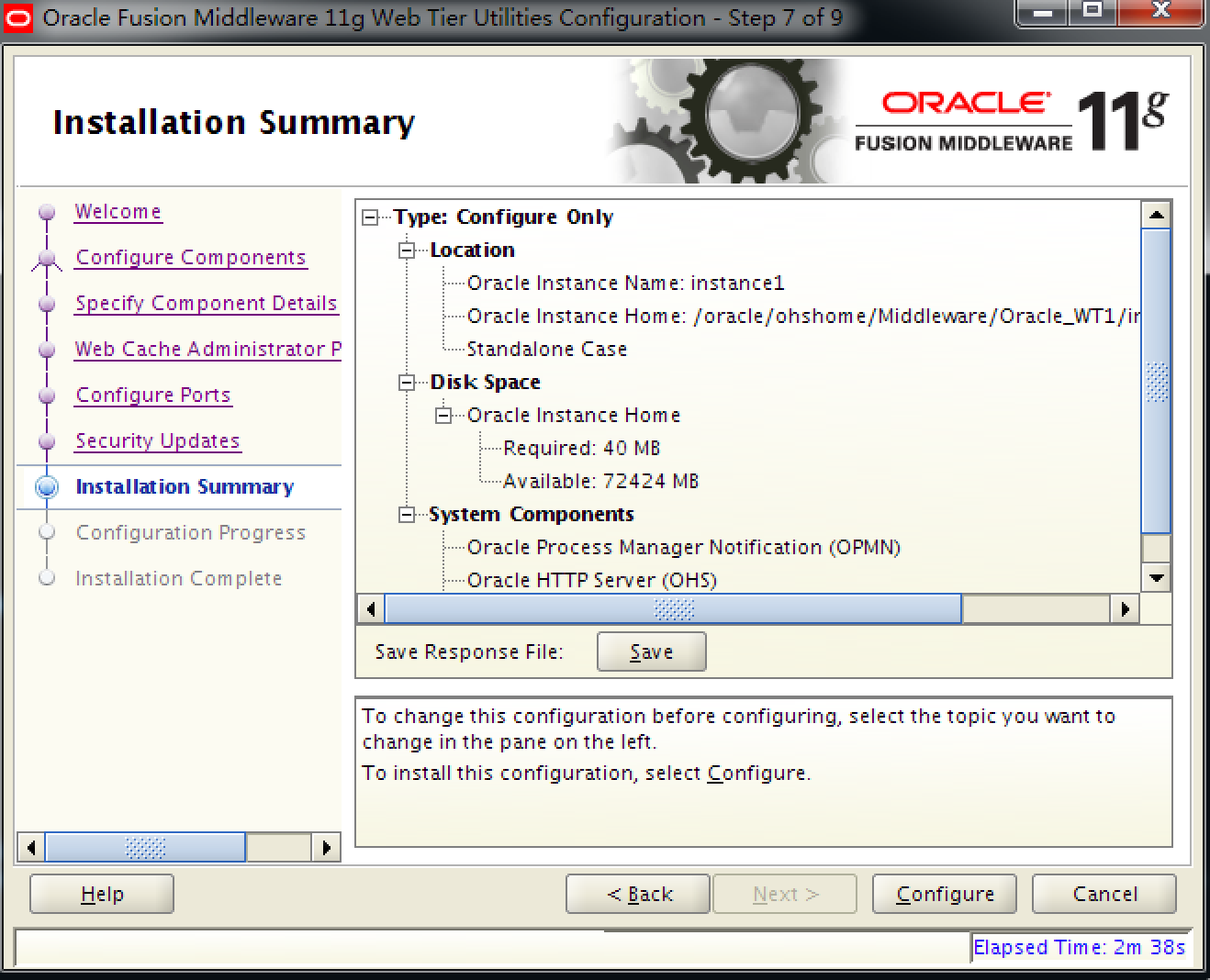Click the Save response file button
The width and height of the screenshot is (1210, 980).
click(652, 652)
